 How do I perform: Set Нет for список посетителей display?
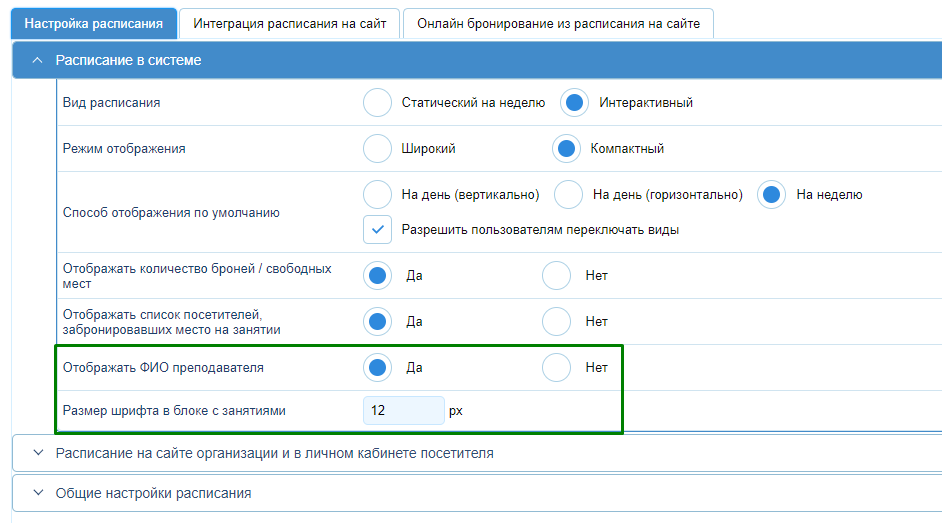[556, 322]
